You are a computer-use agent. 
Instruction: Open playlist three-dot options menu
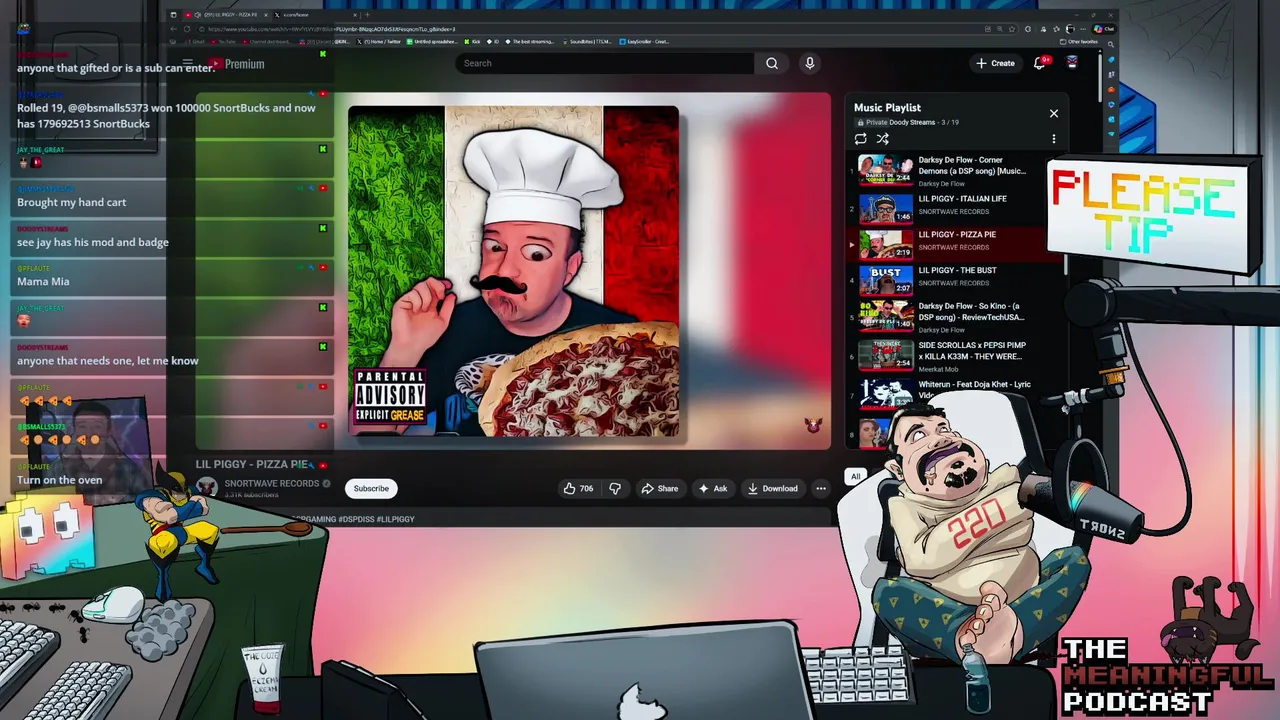point(1053,139)
